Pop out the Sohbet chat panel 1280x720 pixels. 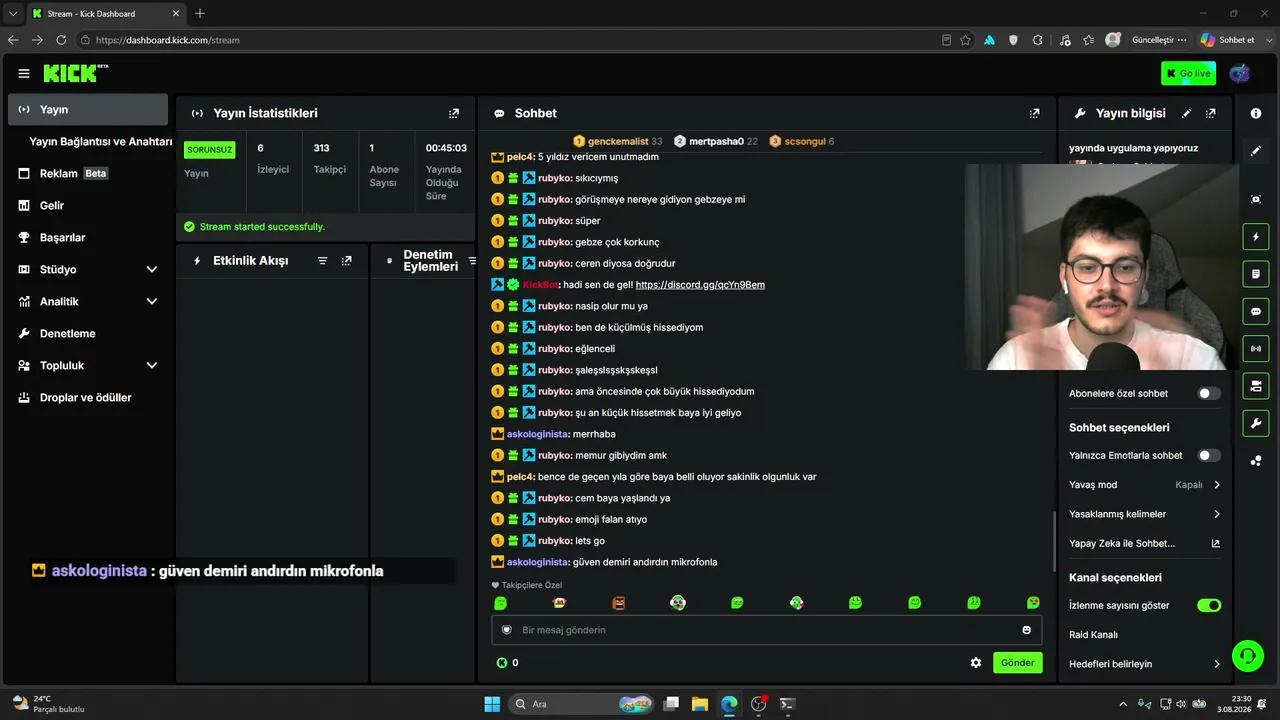1034,113
